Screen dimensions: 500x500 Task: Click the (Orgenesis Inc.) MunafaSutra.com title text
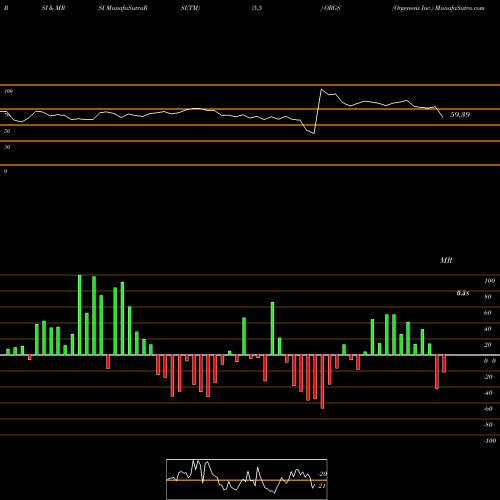(438, 8)
